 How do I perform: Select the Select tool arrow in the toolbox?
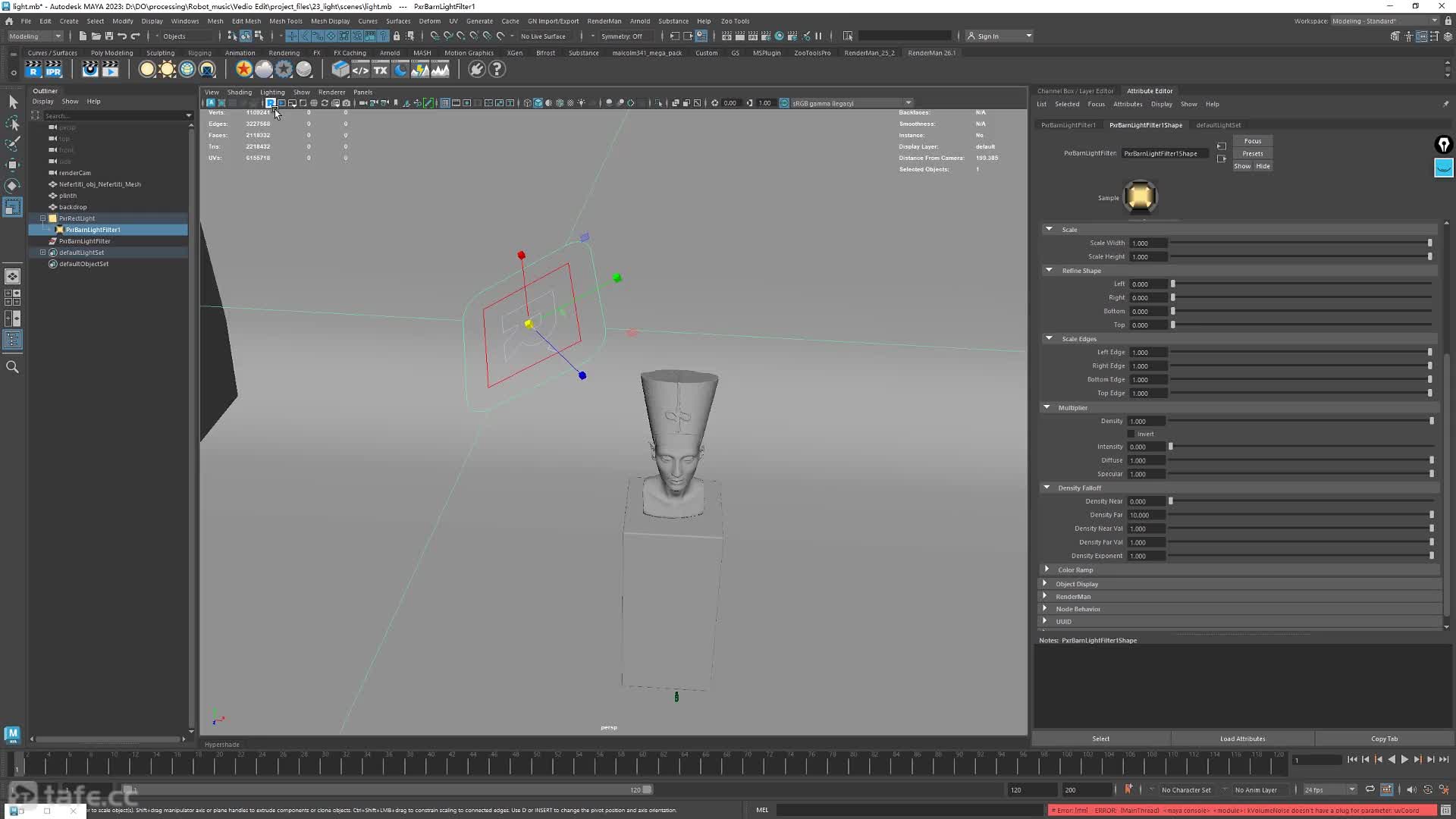13,102
